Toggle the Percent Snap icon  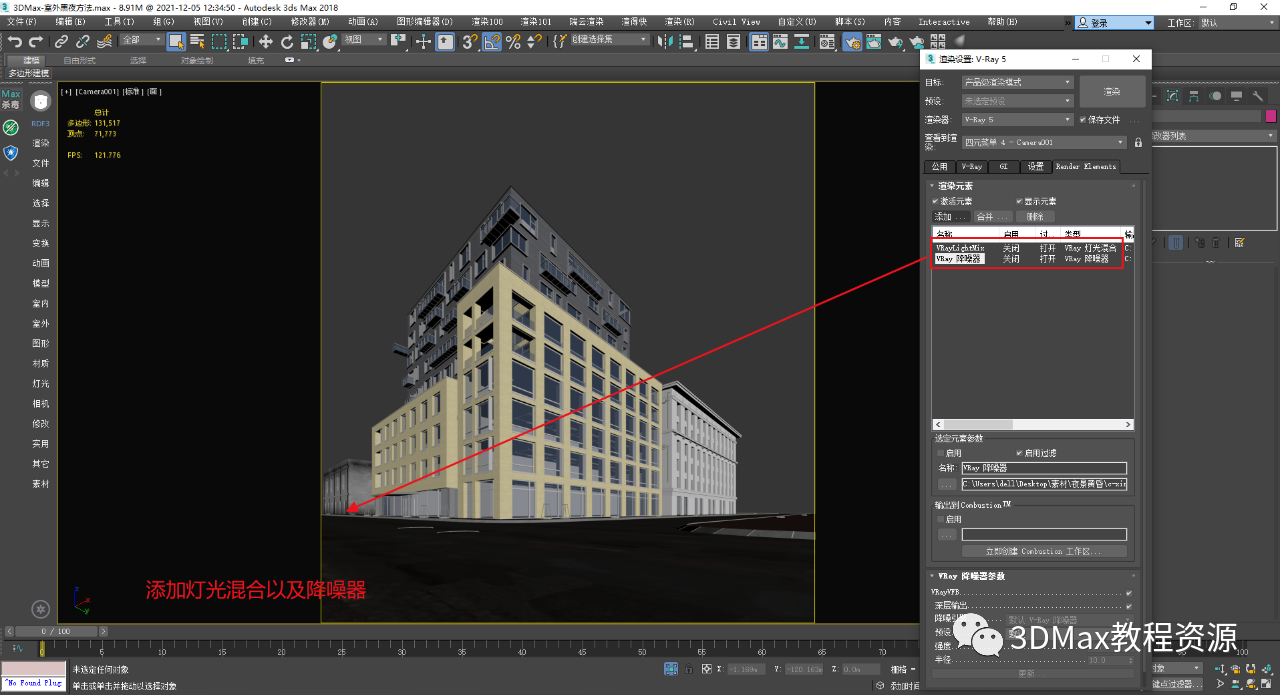click(x=513, y=41)
